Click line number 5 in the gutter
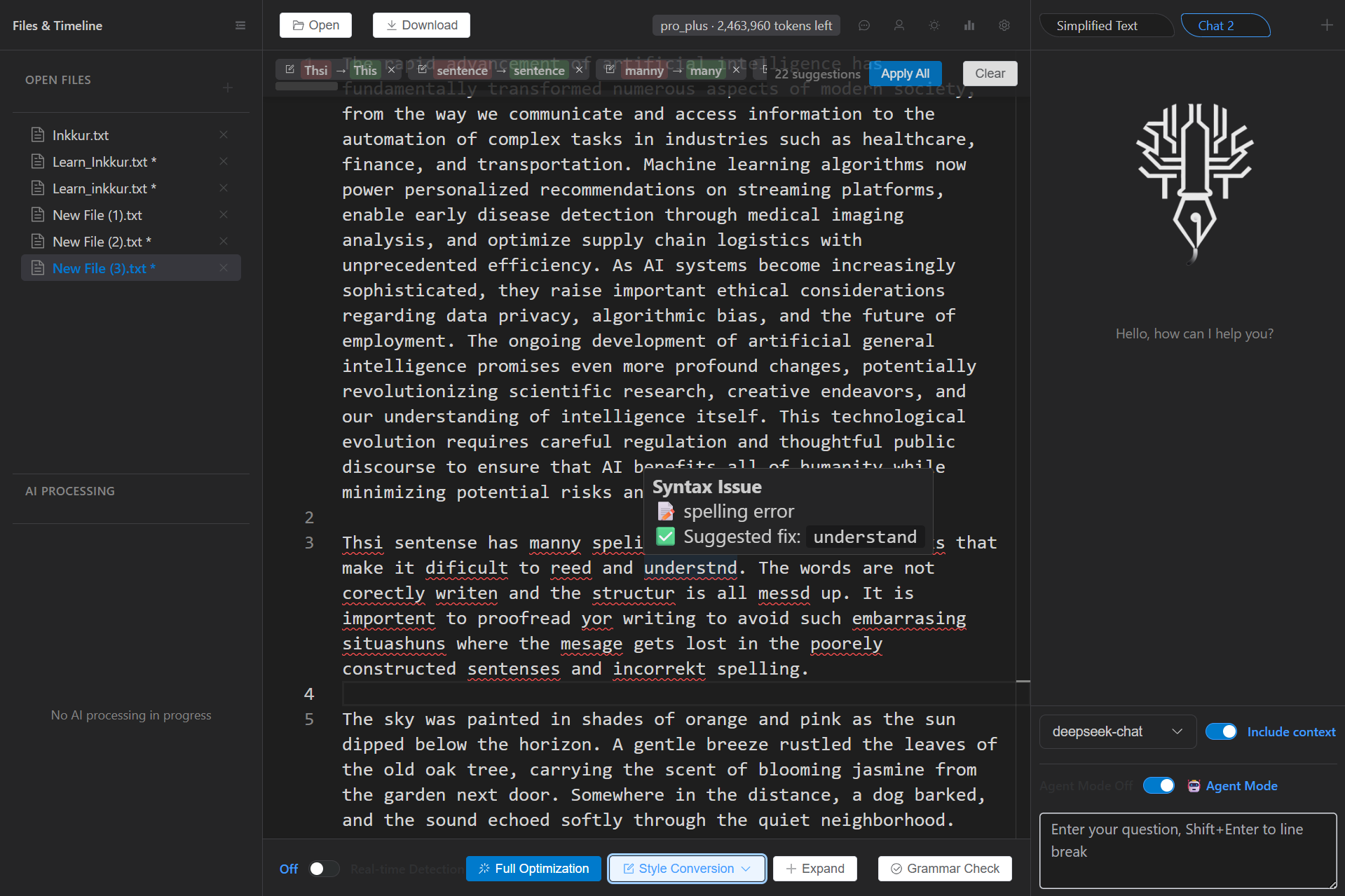Image resolution: width=1345 pixels, height=896 pixels. click(x=309, y=719)
